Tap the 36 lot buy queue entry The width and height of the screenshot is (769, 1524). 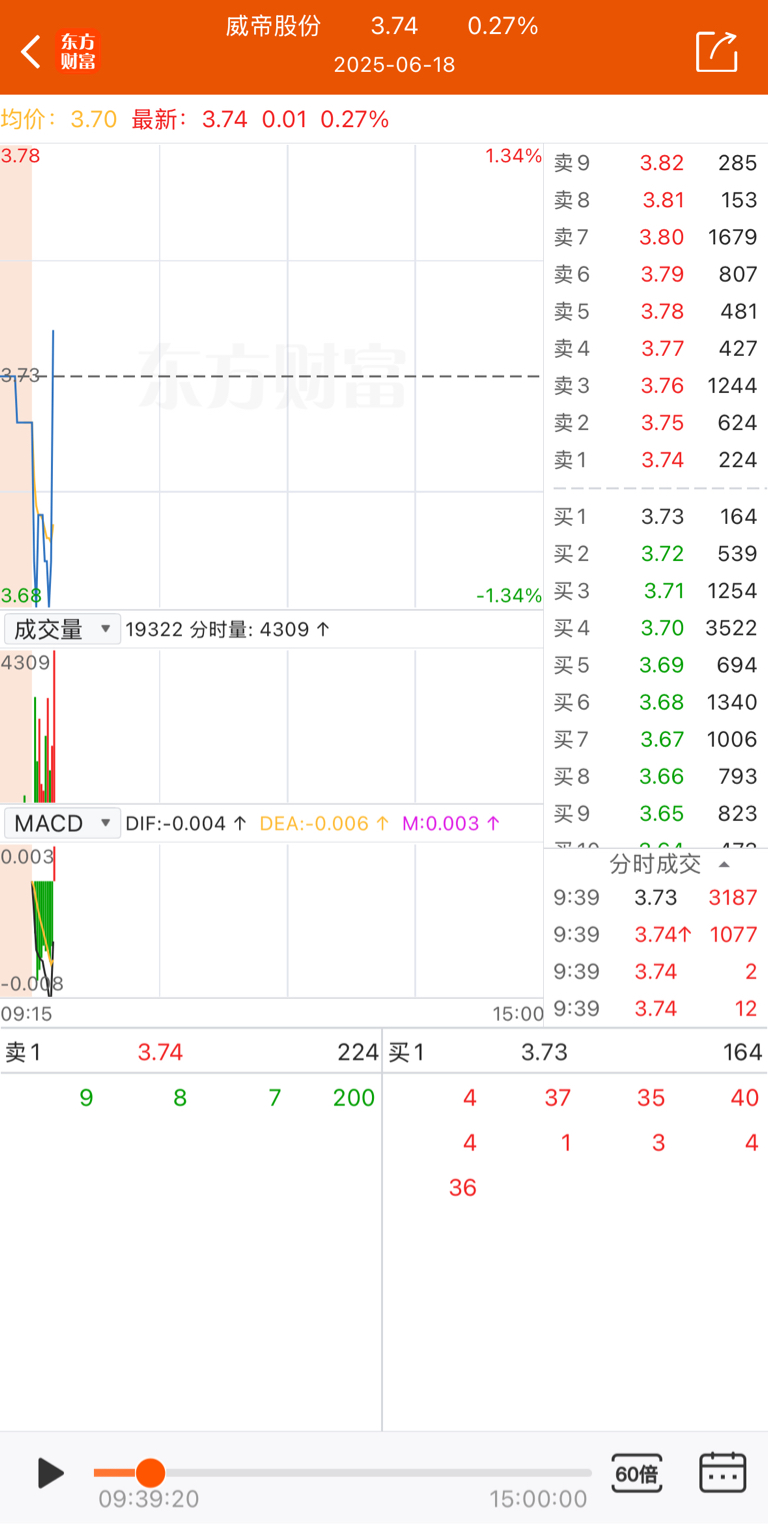463,1188
